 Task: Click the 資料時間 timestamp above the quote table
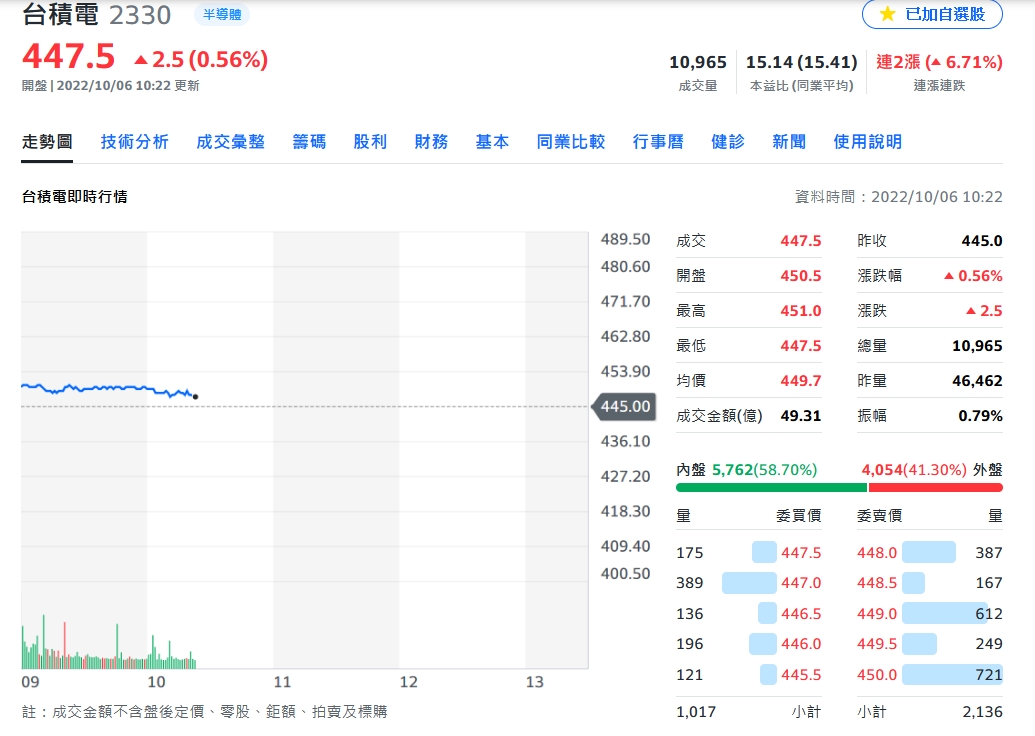(898, 197)
